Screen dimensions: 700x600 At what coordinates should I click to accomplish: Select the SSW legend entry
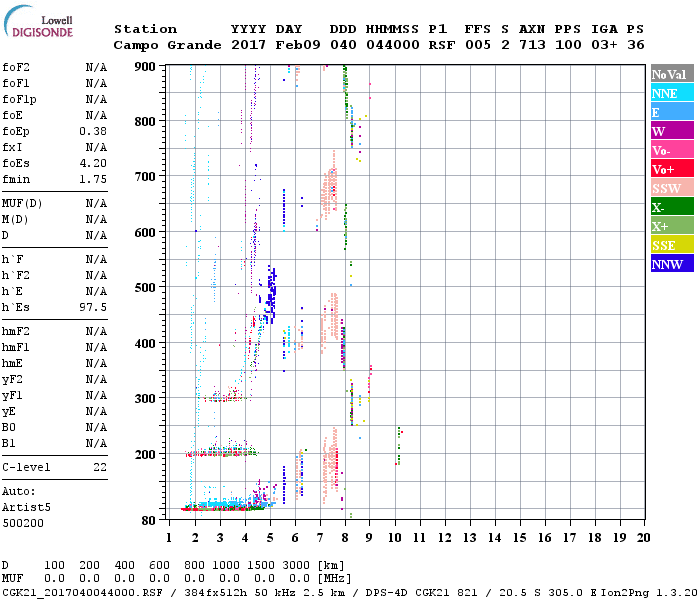671,188
